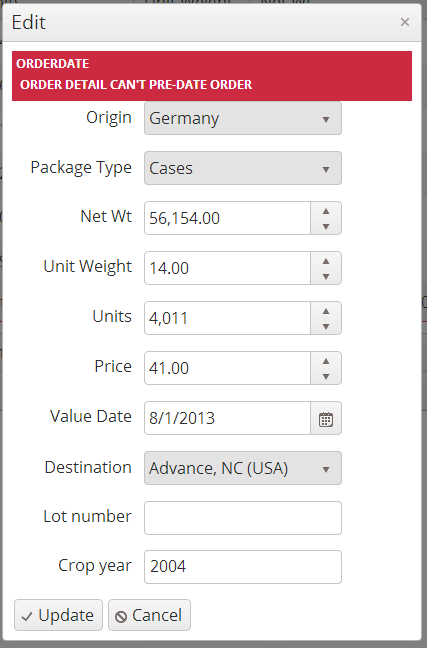Increment Unit Weight spinner up
The width and height of the screenshot is (427, 648).
click(x=326, y=261)
